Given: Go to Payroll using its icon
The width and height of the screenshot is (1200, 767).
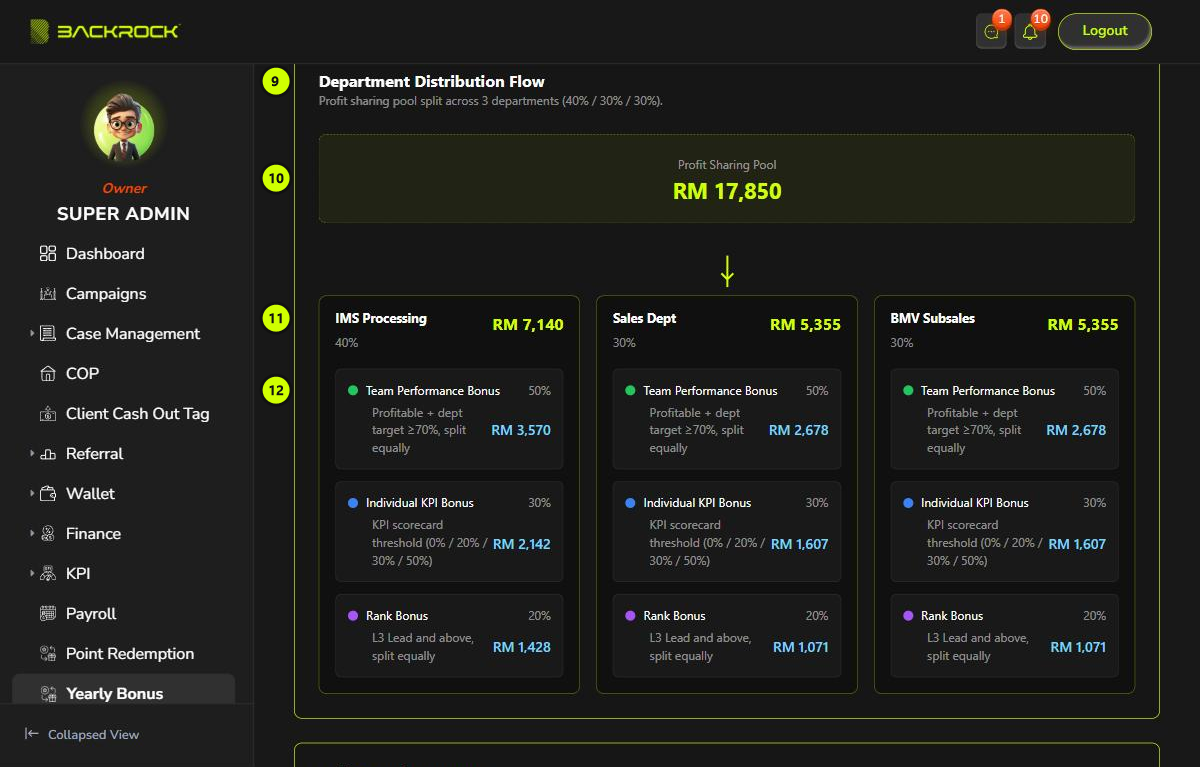Looking at the screenshot, I should tap(47, 614).
